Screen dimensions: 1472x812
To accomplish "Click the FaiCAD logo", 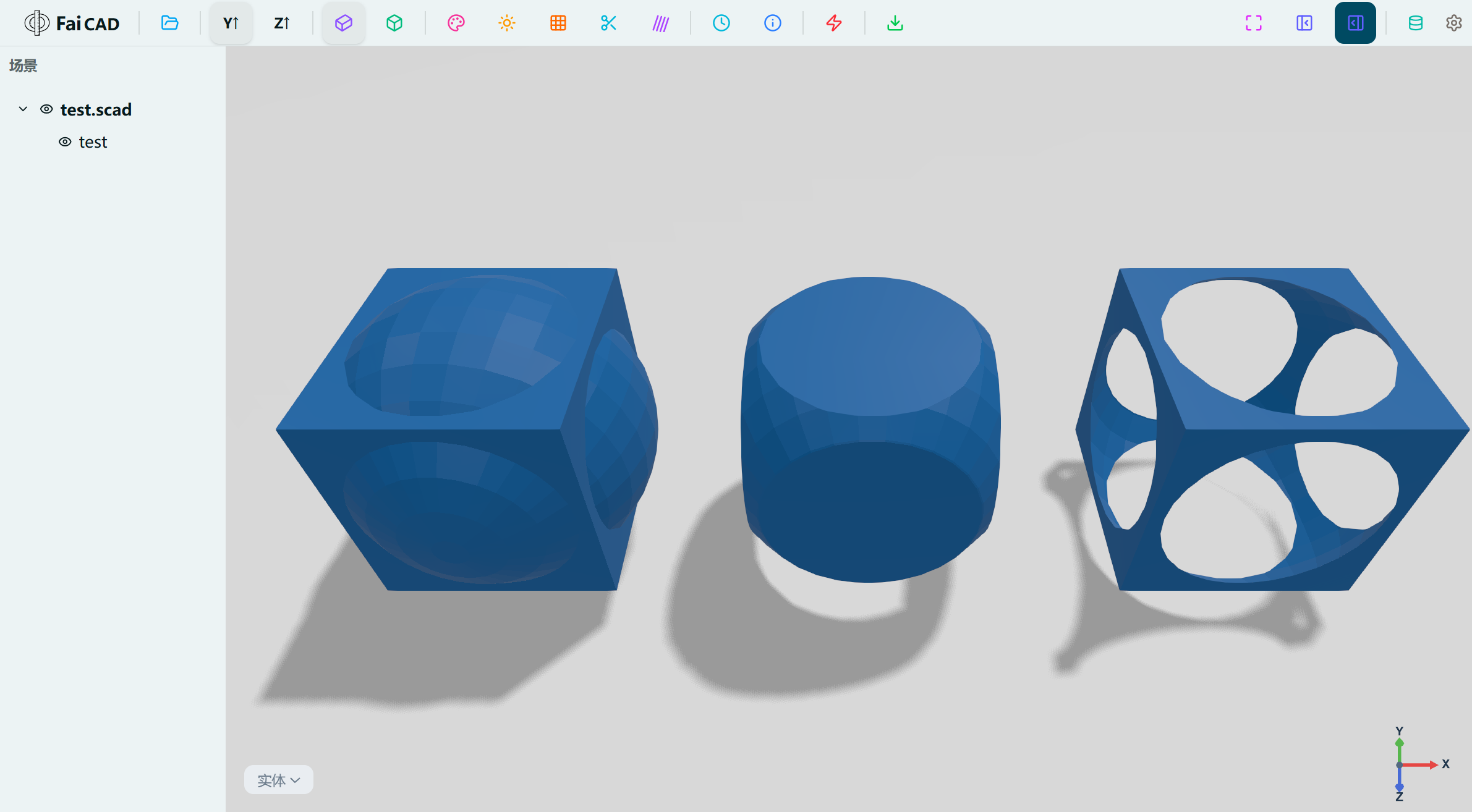I will point(72,23).
